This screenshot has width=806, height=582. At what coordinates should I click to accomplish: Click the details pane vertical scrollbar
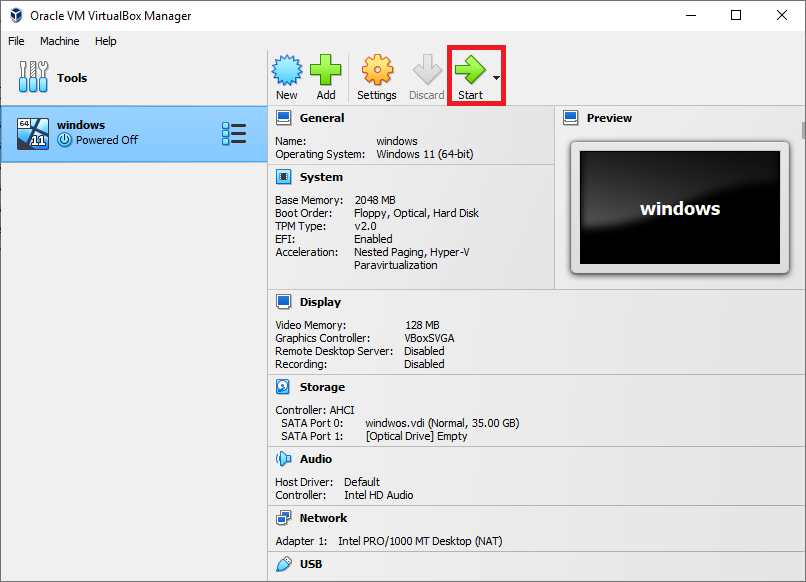[803, 130]
